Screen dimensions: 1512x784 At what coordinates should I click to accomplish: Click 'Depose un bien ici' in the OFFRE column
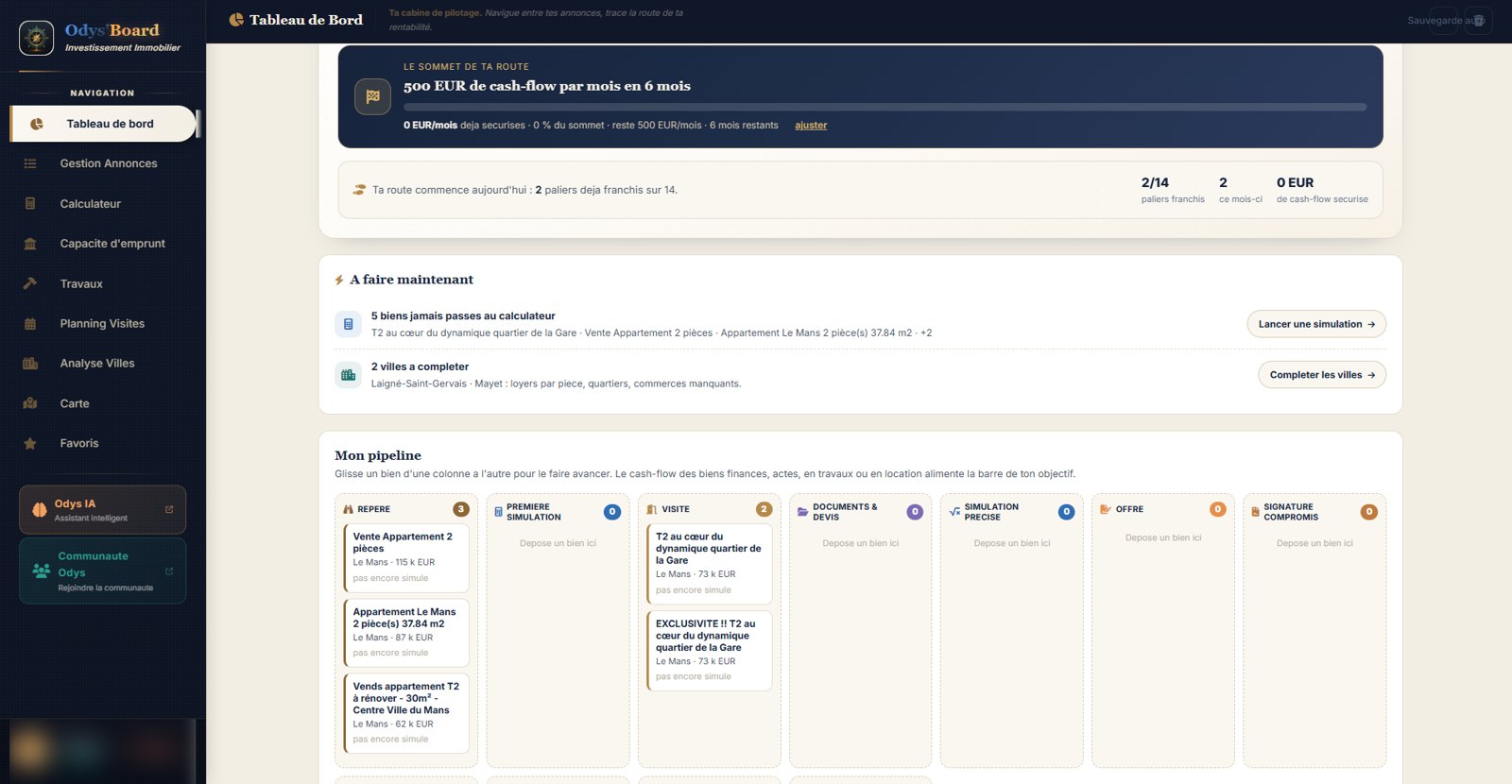1163,537
